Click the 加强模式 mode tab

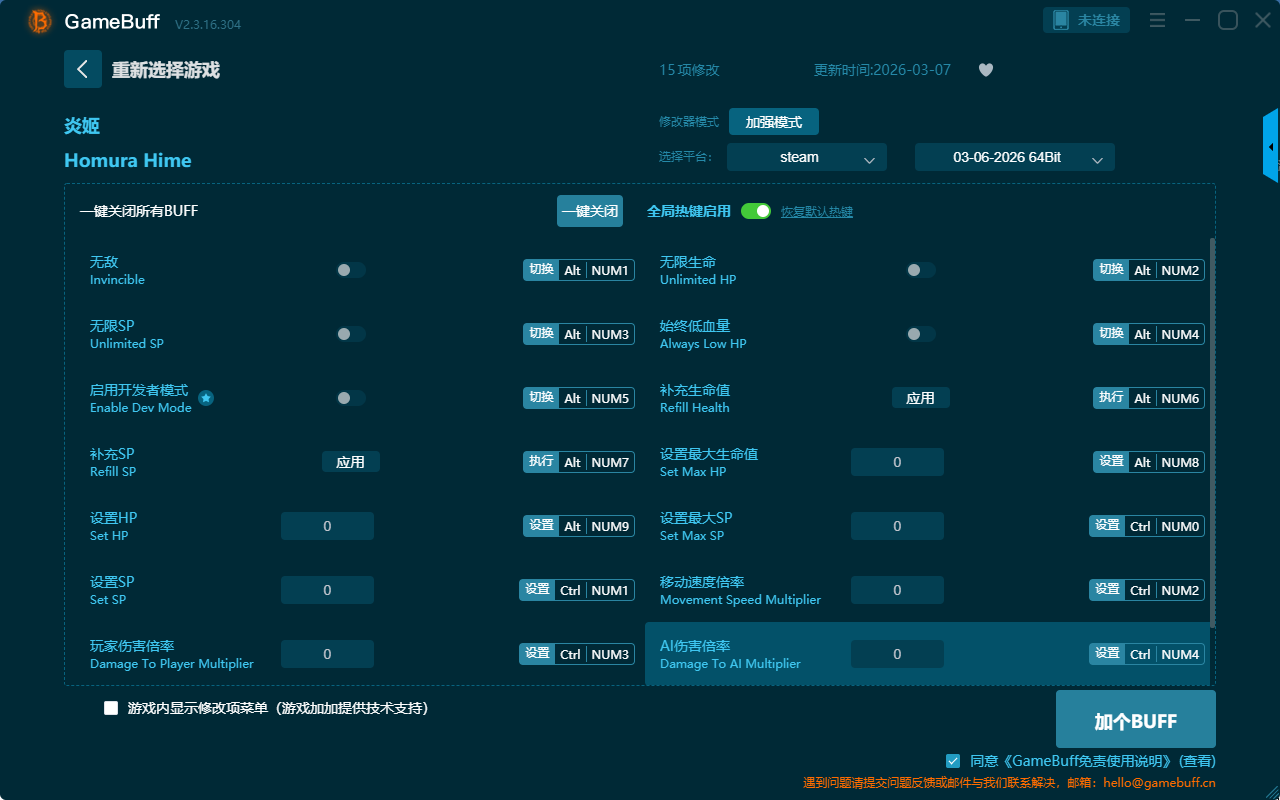(x=773, y=122)
